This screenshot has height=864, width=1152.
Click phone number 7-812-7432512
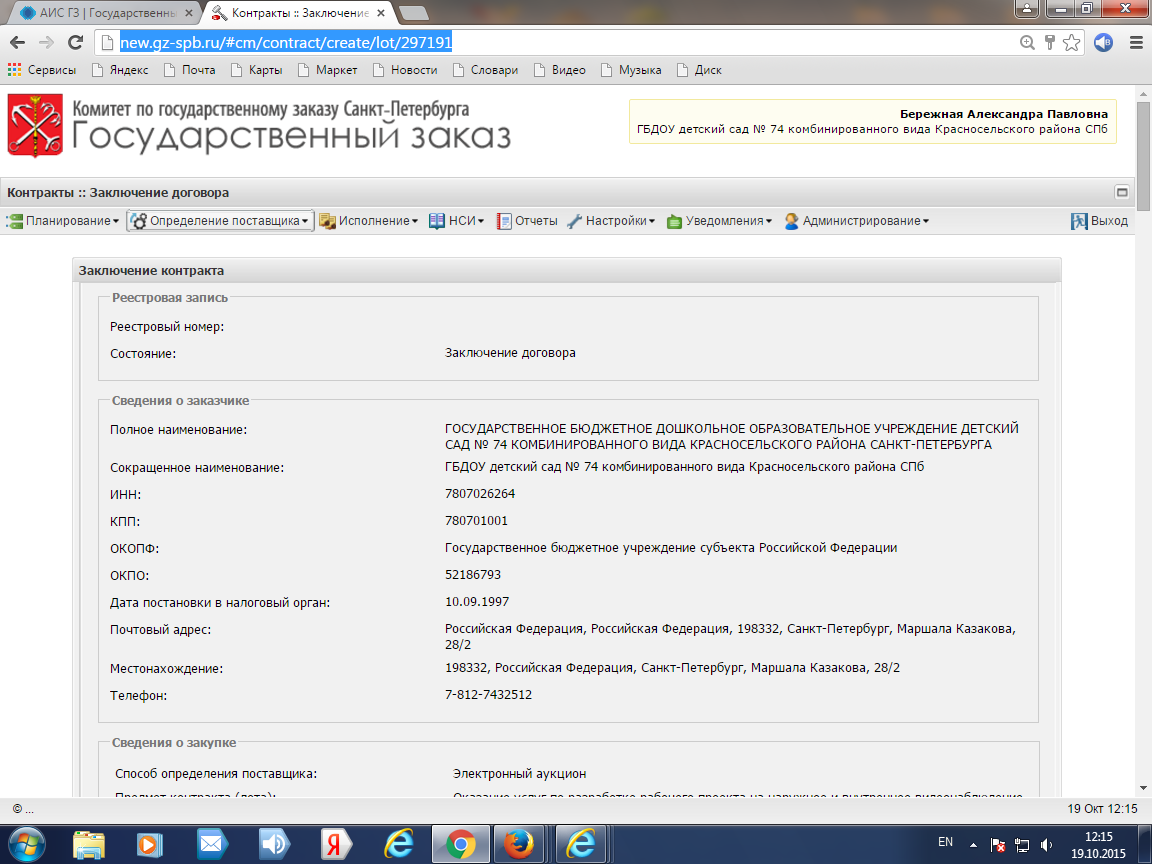tap(488, 695)
